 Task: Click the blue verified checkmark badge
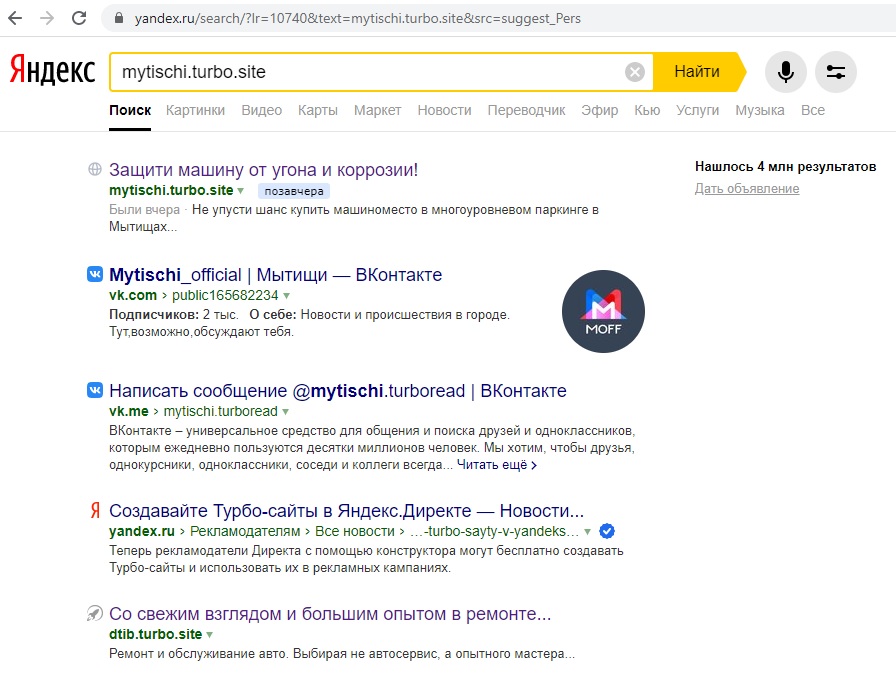tap(607, 531)
